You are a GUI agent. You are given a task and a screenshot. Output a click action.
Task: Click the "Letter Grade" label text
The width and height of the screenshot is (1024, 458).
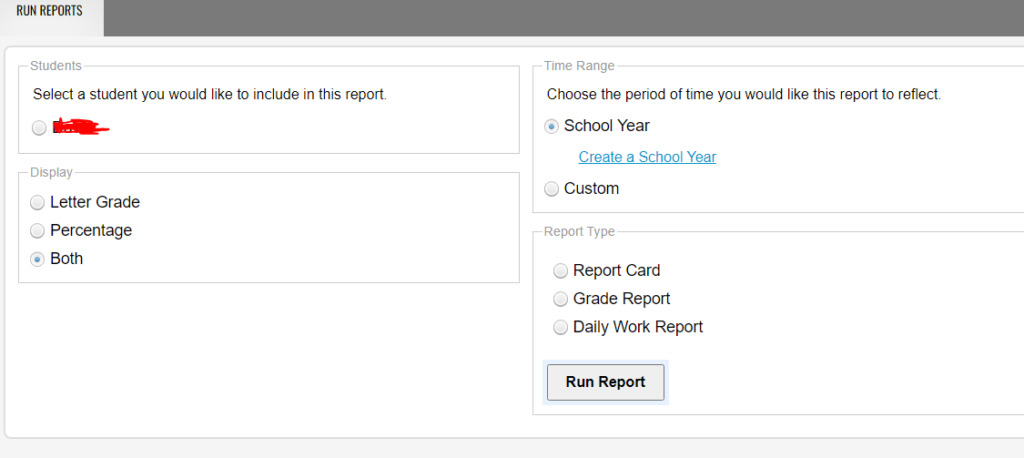(x=95, y=203)
